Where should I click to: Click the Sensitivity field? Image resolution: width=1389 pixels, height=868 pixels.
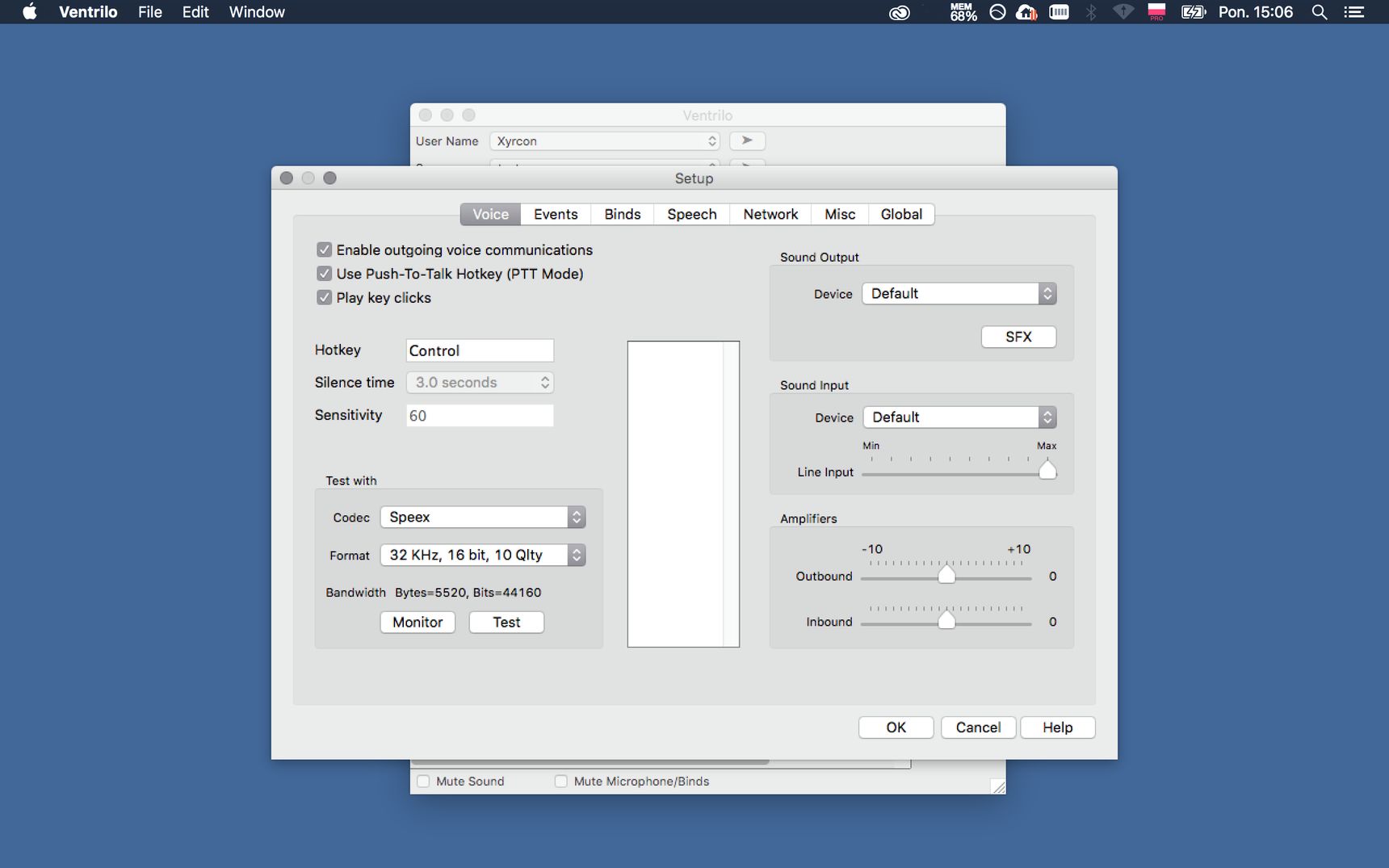click(480, 416)
